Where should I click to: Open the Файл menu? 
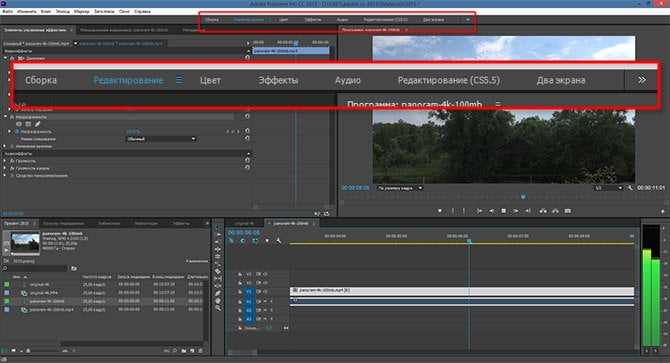[7, 12]
